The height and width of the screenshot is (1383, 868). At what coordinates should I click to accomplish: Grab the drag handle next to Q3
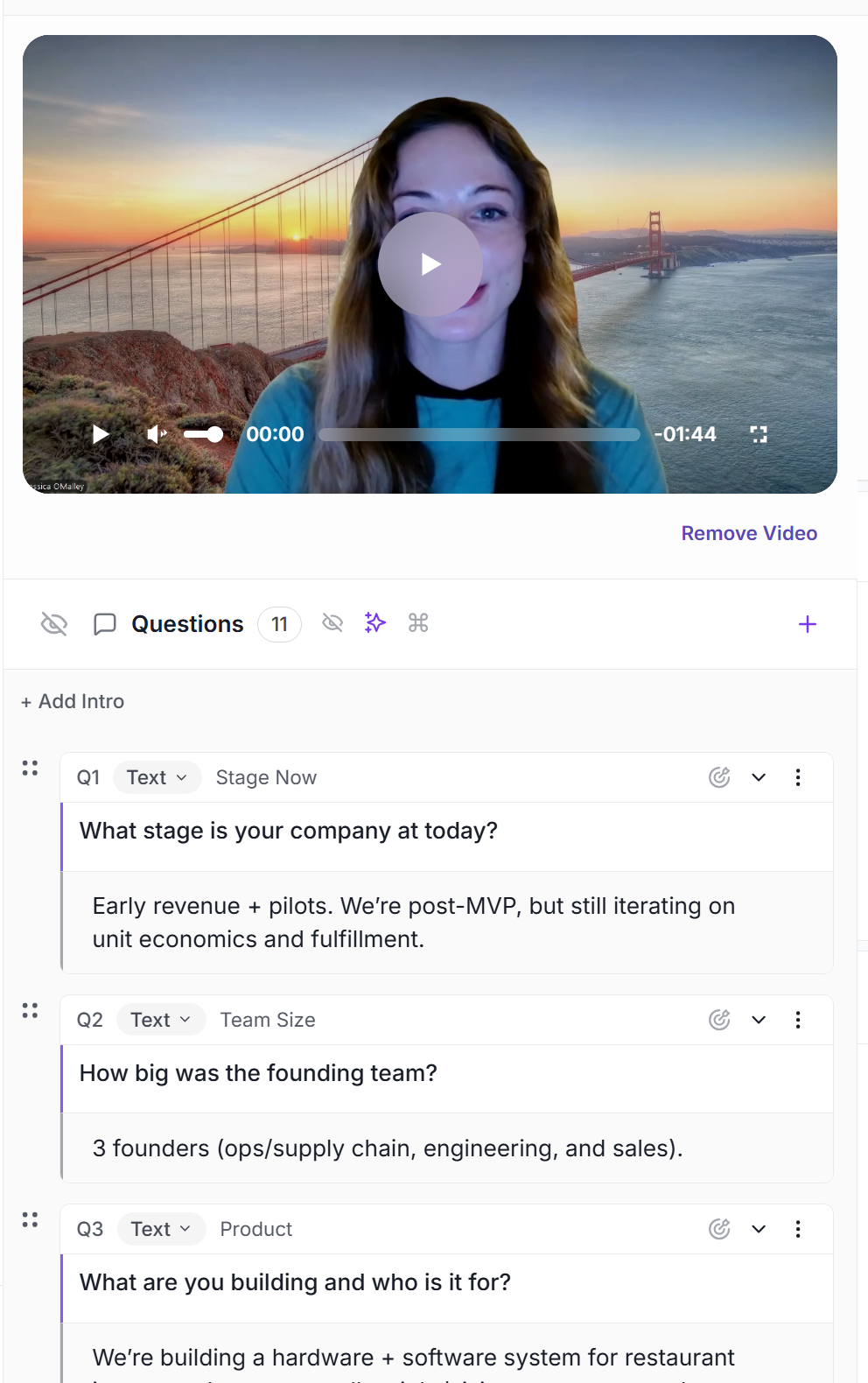tap(30, 1219)
